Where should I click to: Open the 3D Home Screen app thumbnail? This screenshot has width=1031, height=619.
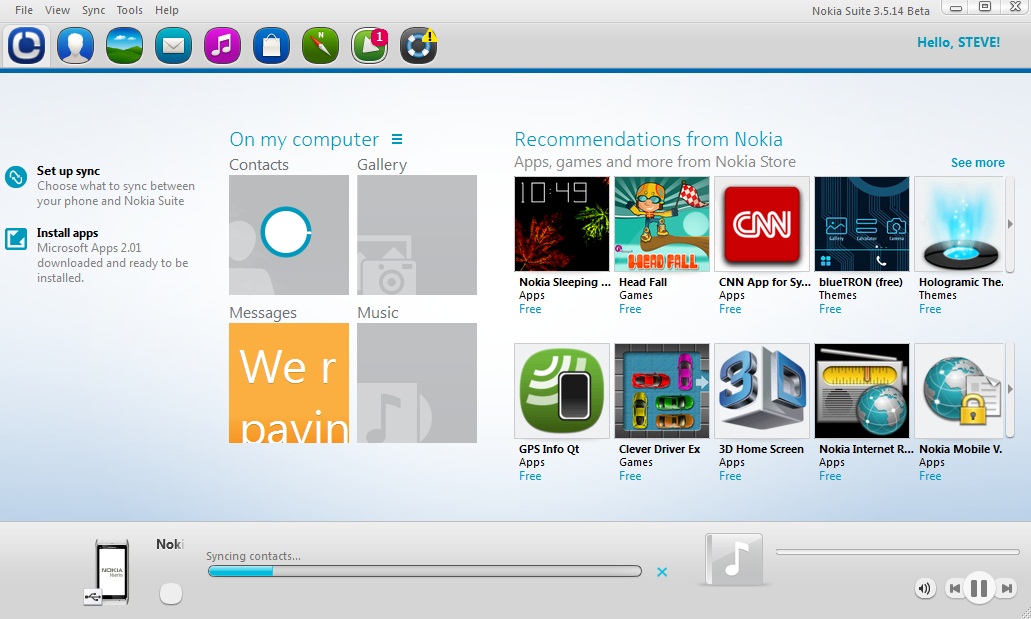click(x=761, y=391)
